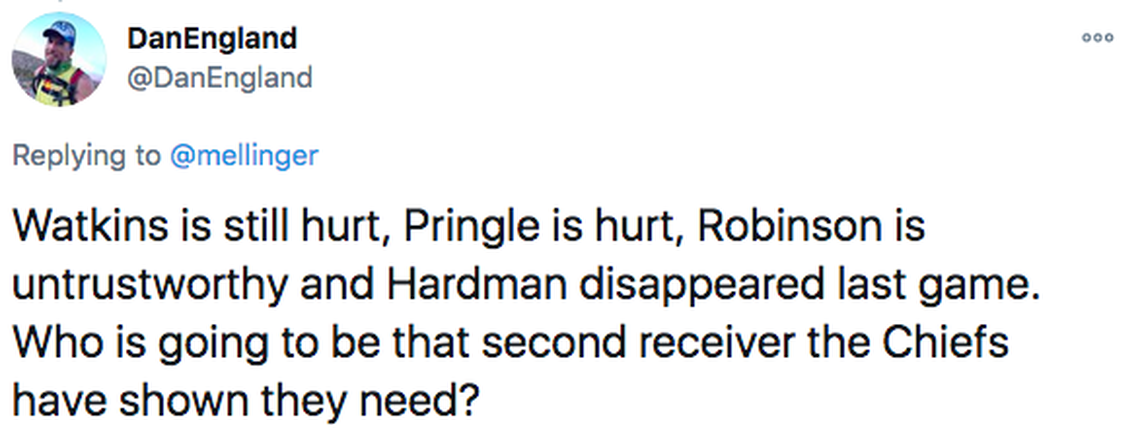
Task: Click the final line "have shown they need?"
Action: 245,401
